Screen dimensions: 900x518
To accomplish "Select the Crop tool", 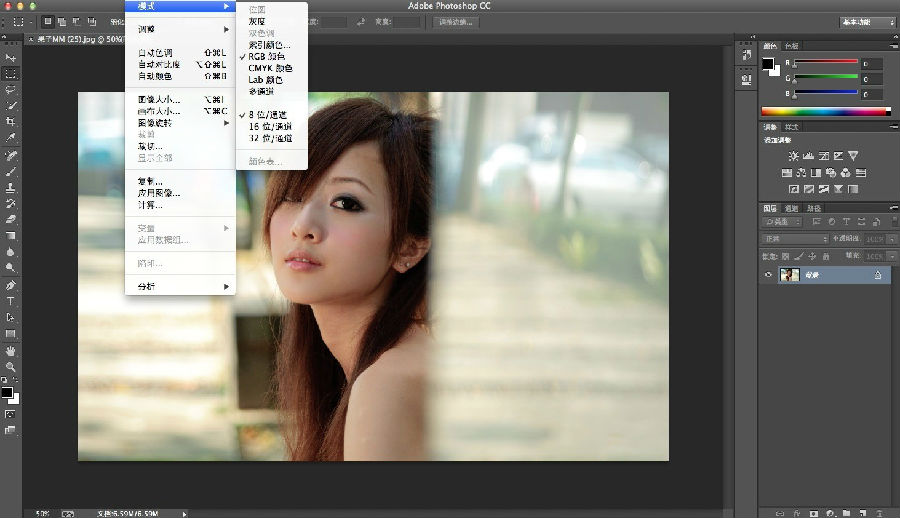I will click(11, 121).
